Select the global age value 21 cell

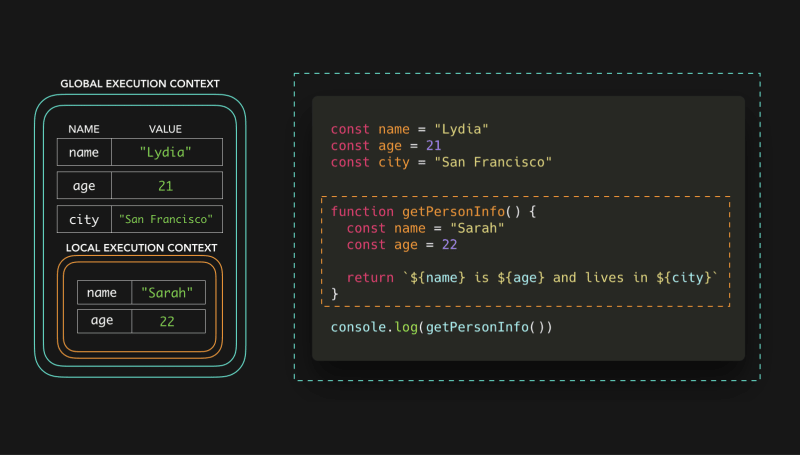(166, 186)
